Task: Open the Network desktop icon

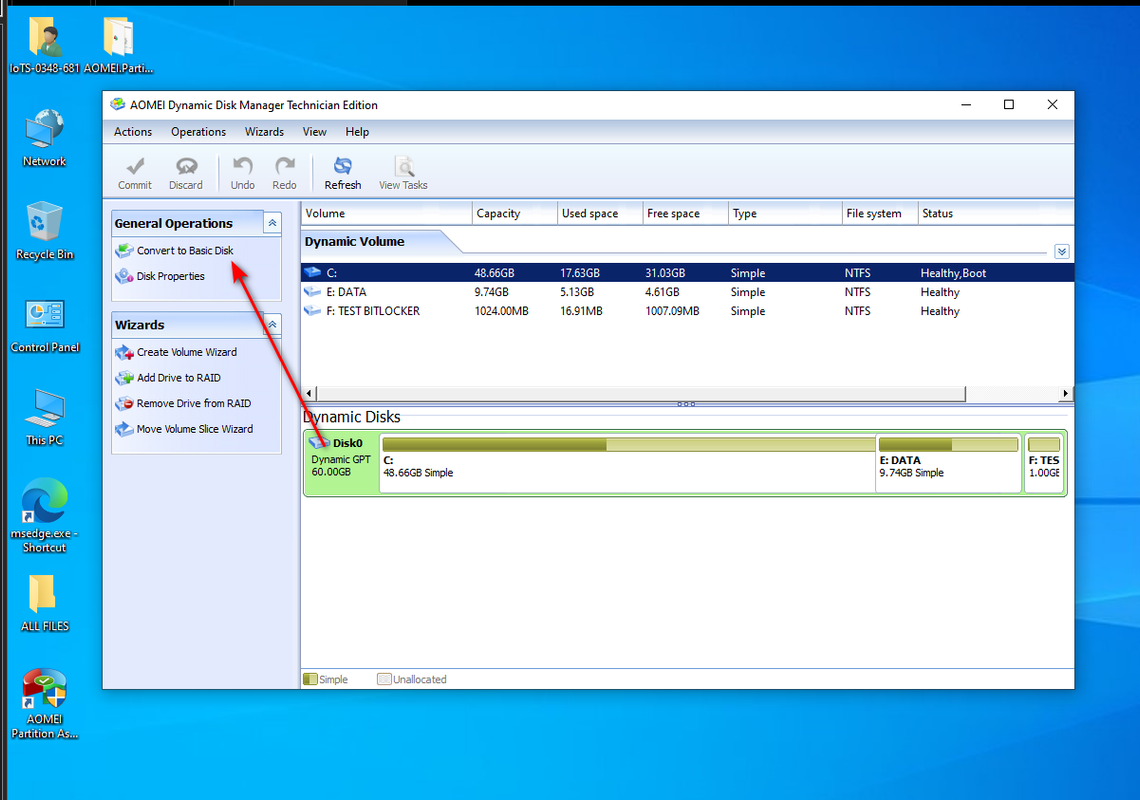Action: click(44, 138)
